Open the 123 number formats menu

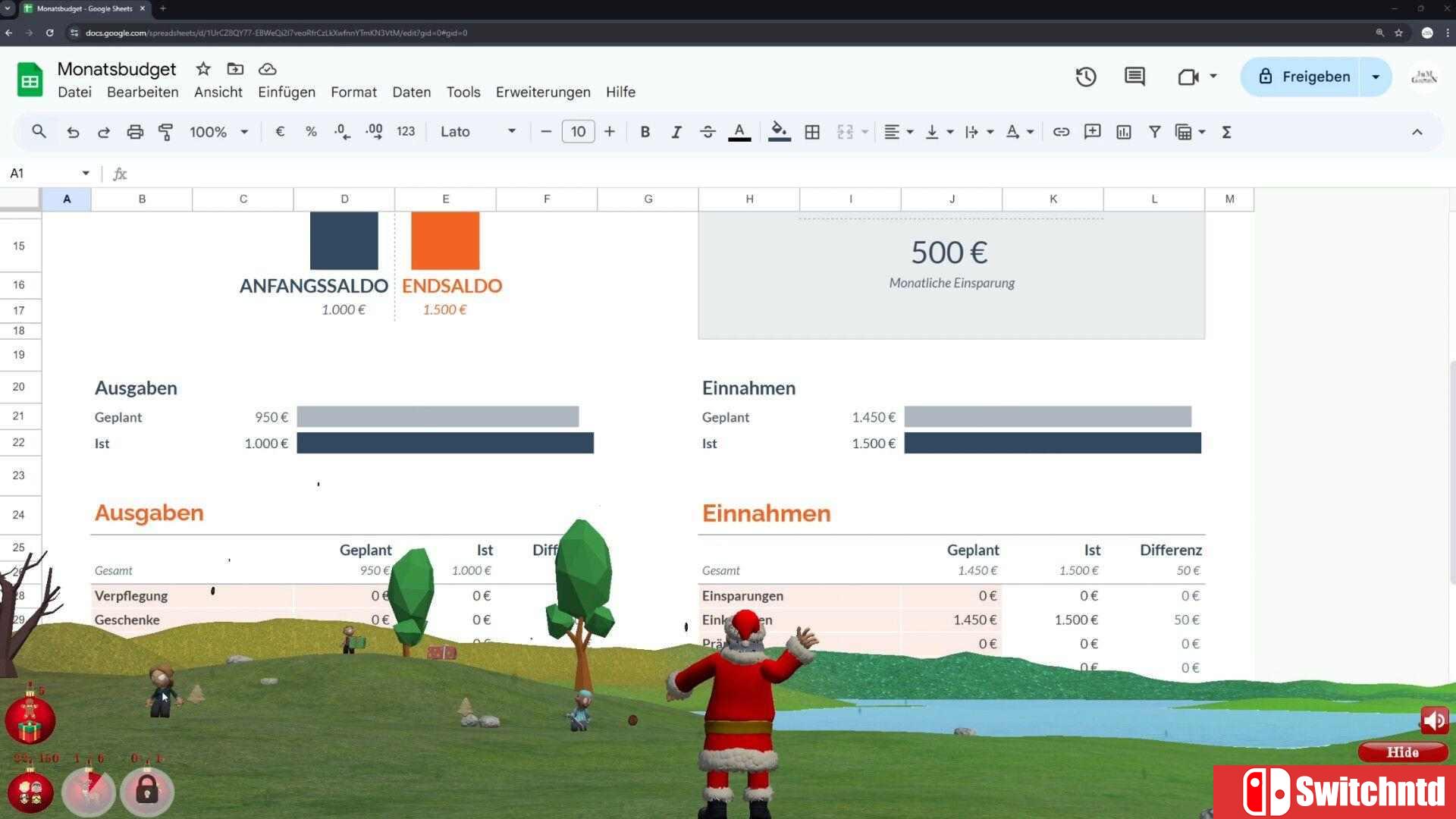point(406,132)
